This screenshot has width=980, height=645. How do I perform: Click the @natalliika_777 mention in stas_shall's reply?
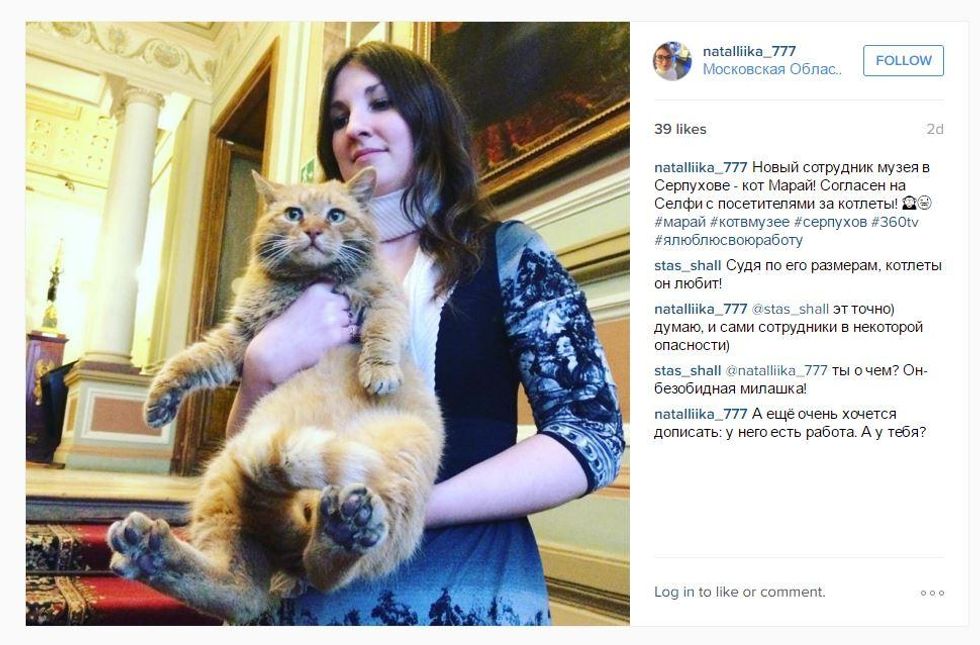coord(776,371)
